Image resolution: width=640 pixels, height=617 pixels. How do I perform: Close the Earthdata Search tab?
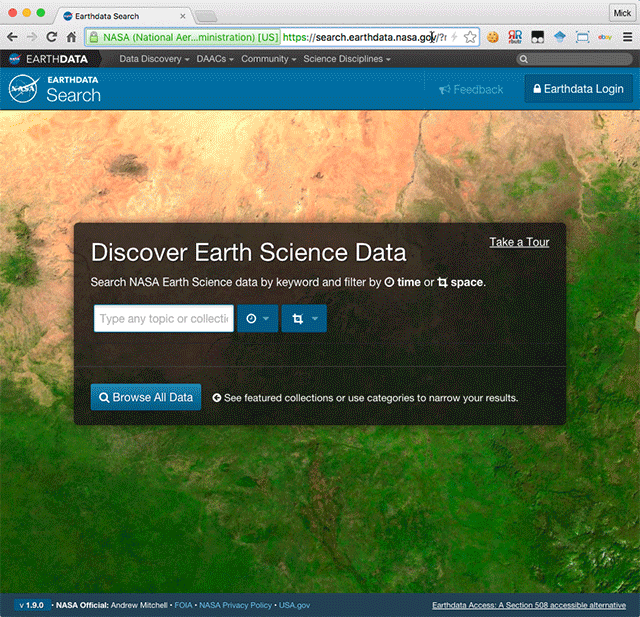click(183, 16)
